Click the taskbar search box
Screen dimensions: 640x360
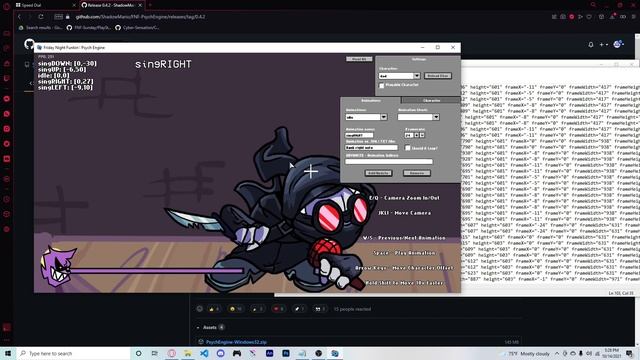(x=73, y=353)
